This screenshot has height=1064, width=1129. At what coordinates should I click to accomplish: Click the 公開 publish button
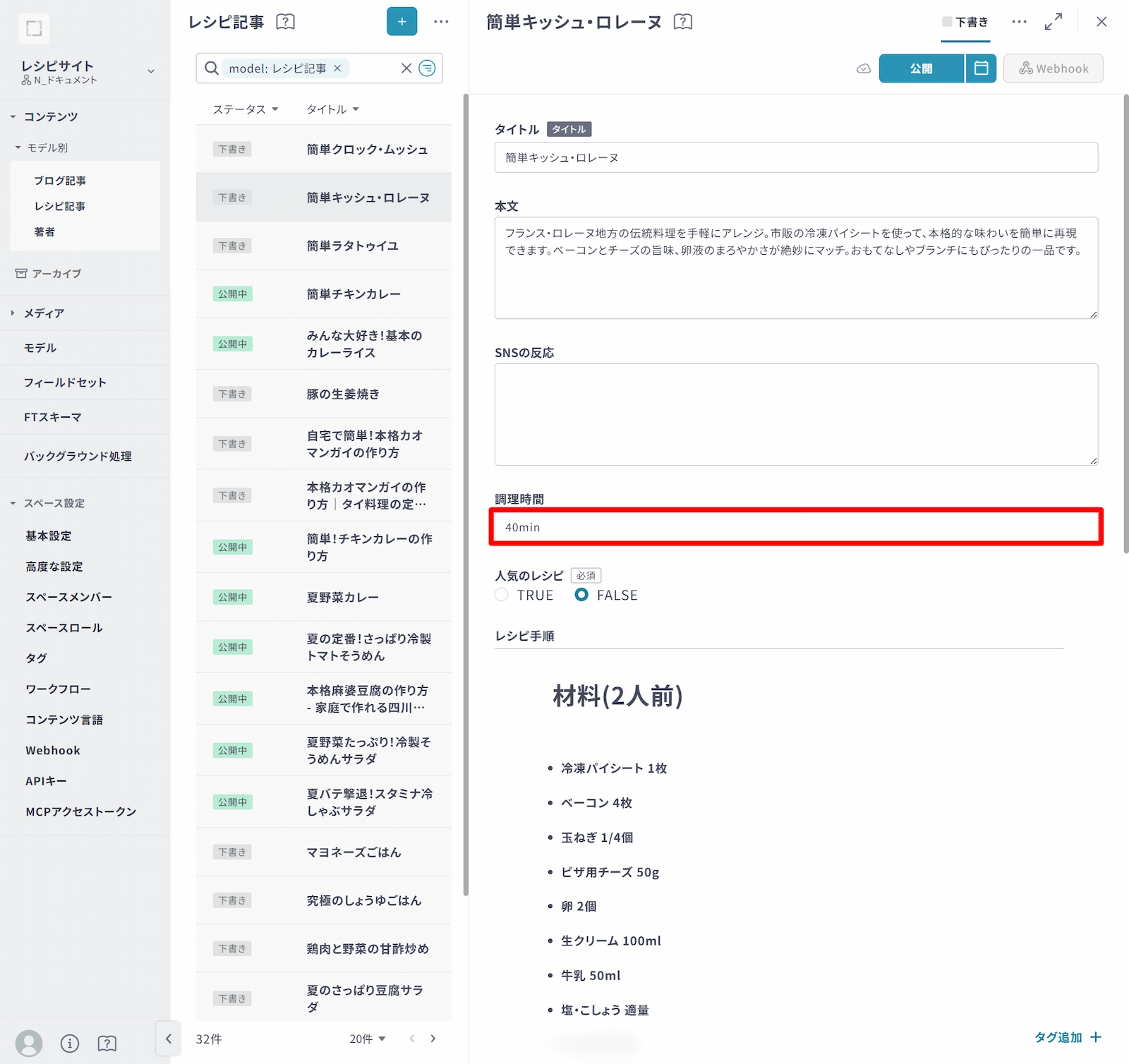pyautogui.click(x=921, y=68)
